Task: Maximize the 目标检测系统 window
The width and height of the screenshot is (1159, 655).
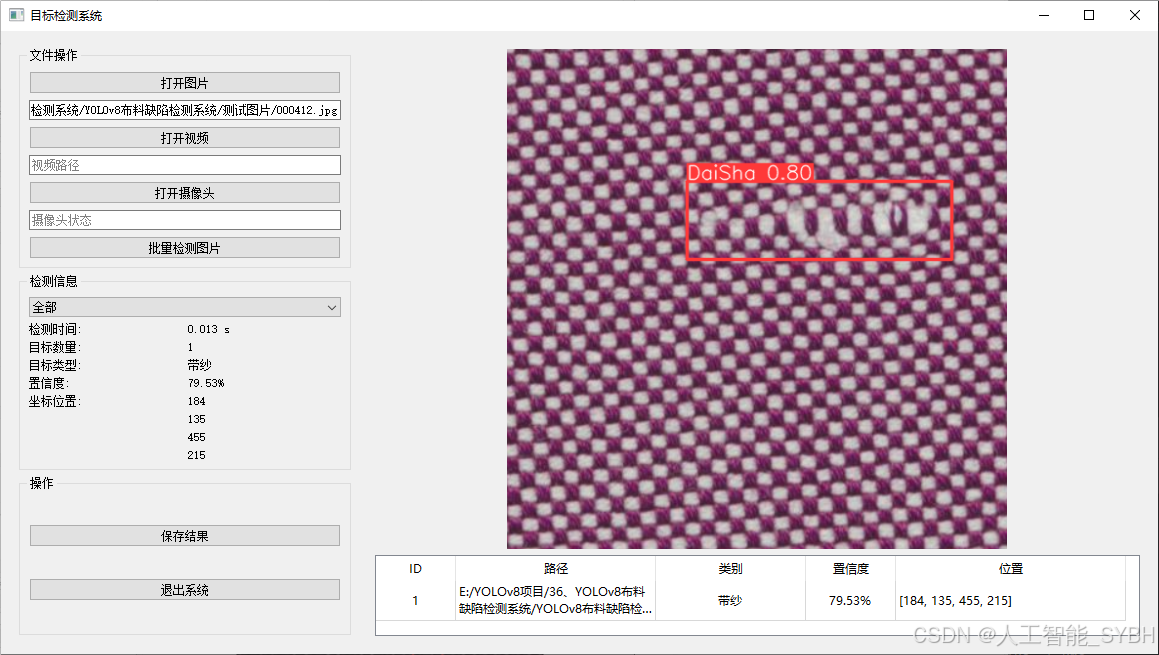Action: (1089, 15)
